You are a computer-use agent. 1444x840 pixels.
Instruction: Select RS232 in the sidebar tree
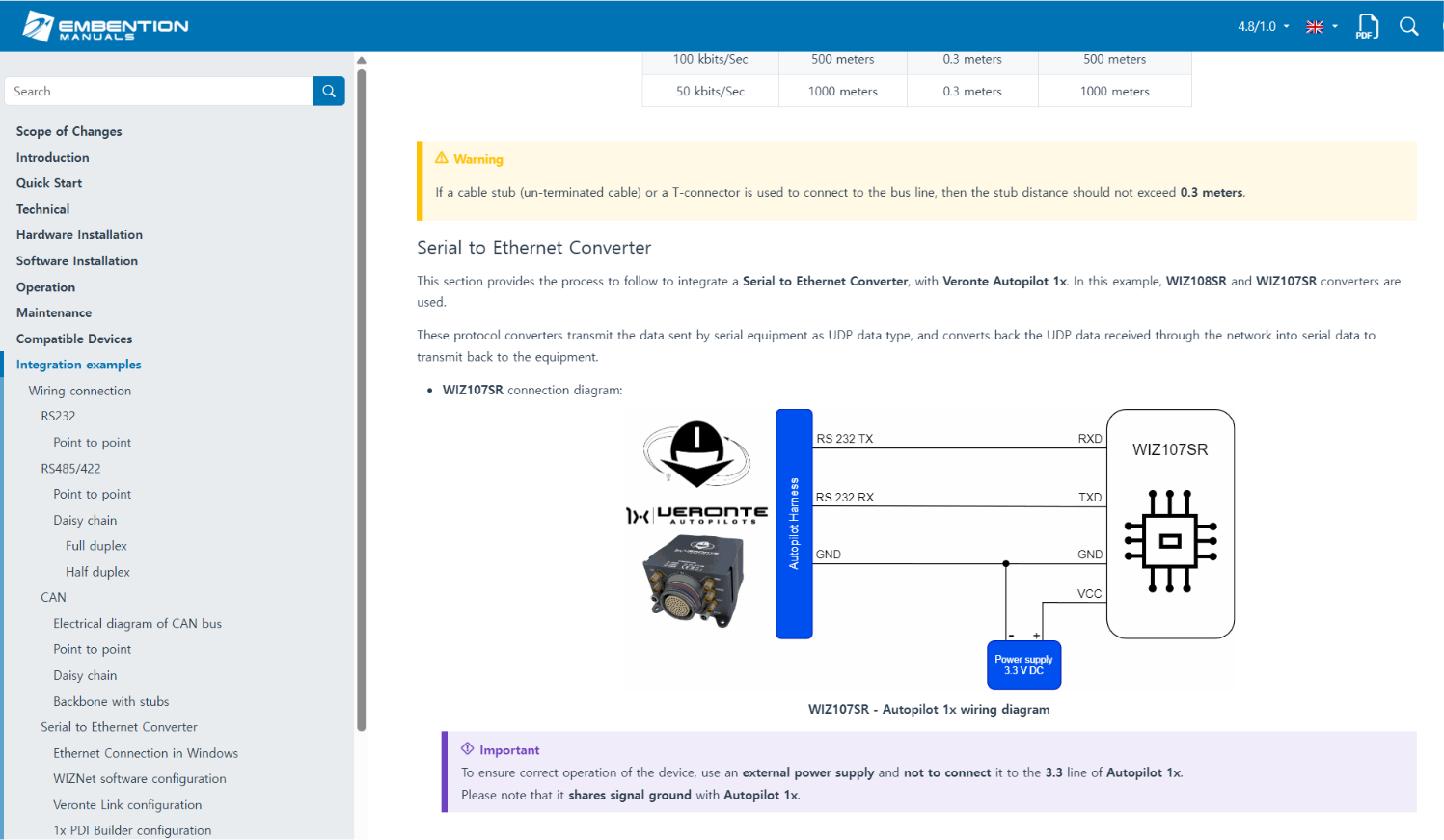58,416
